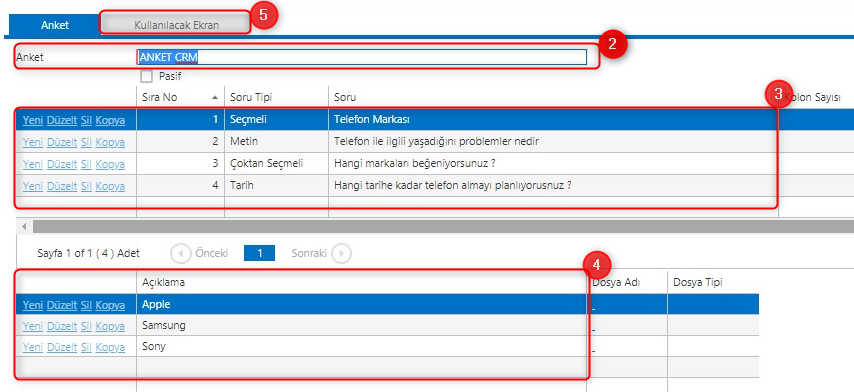Viewport: 854px width, 392px height.
Task: Click Kopya in the Telefon Markası row
Action: point(110,120)
